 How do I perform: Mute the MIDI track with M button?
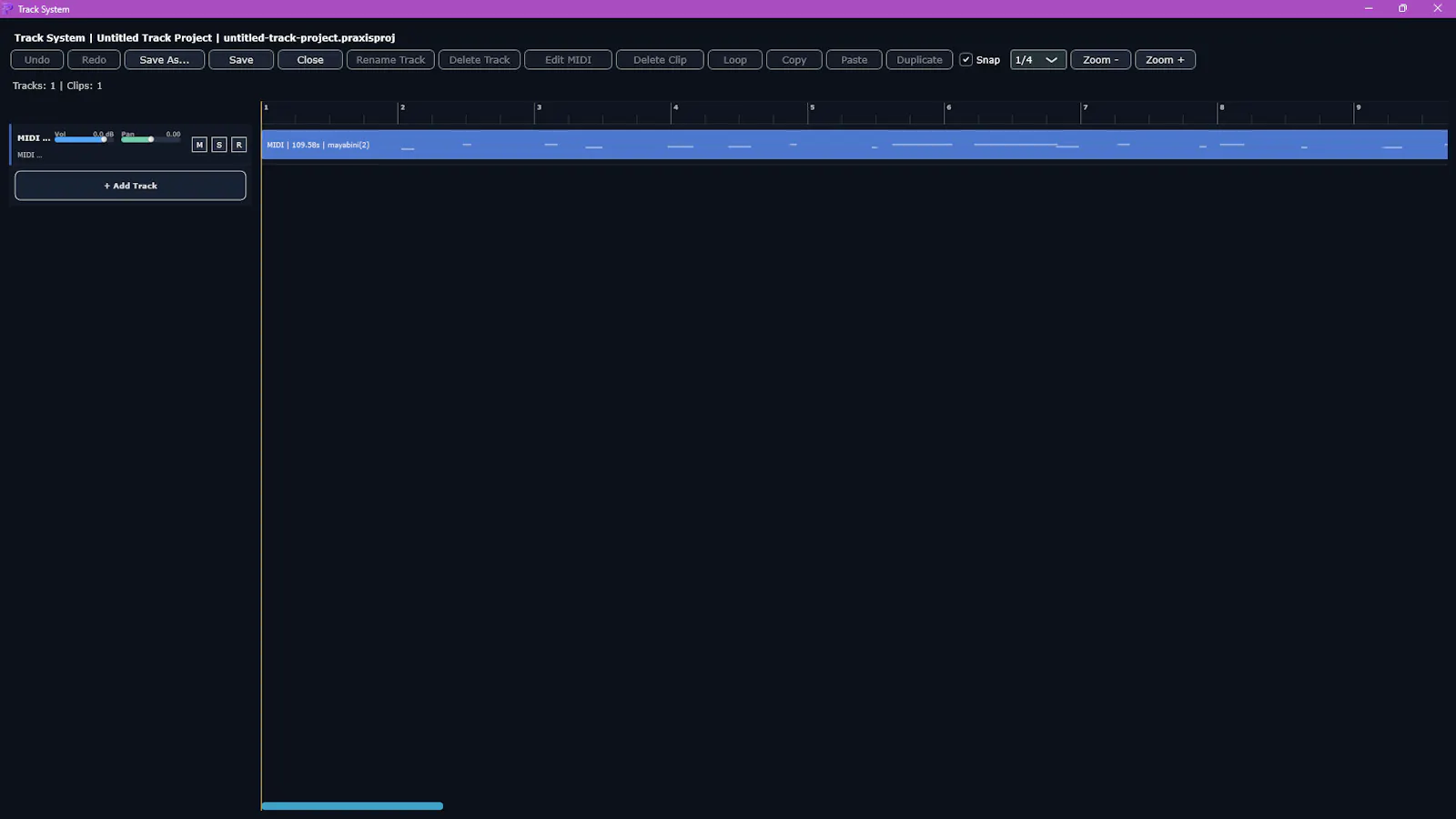[199, 145]
